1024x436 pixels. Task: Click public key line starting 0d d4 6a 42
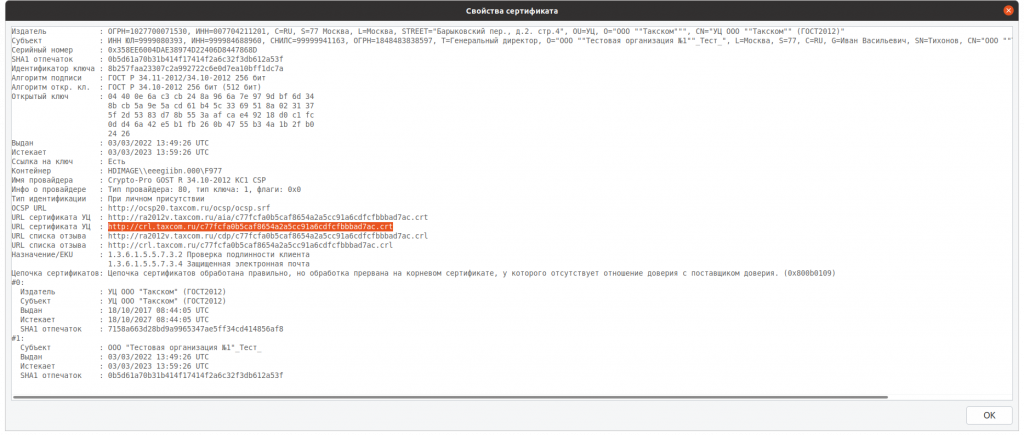pos(210,124)
